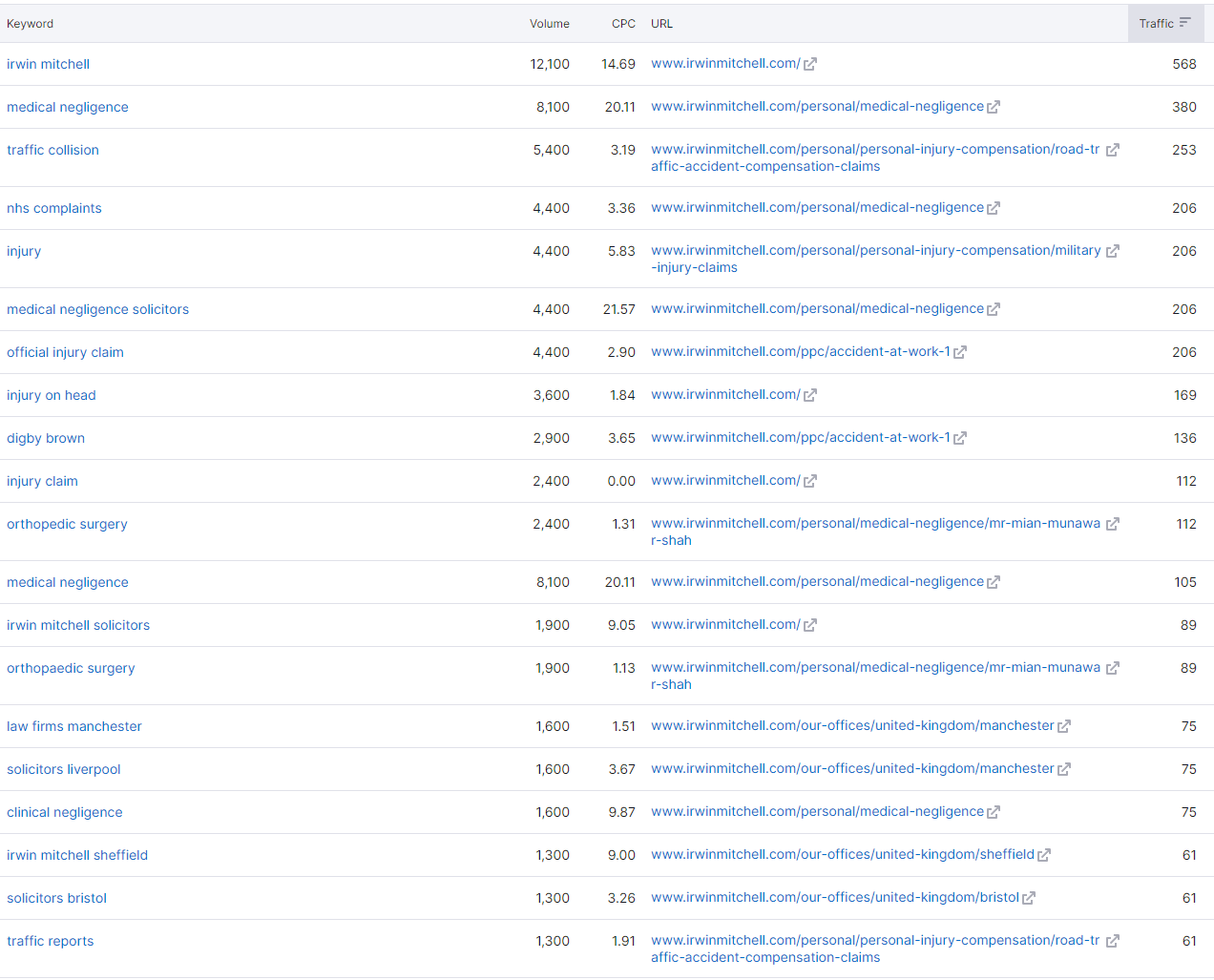The width and height of the screenshot is (1214, 980).
Task: Open the 'irwin mitchell sheffield' keyword link
Action: point(77,855)
